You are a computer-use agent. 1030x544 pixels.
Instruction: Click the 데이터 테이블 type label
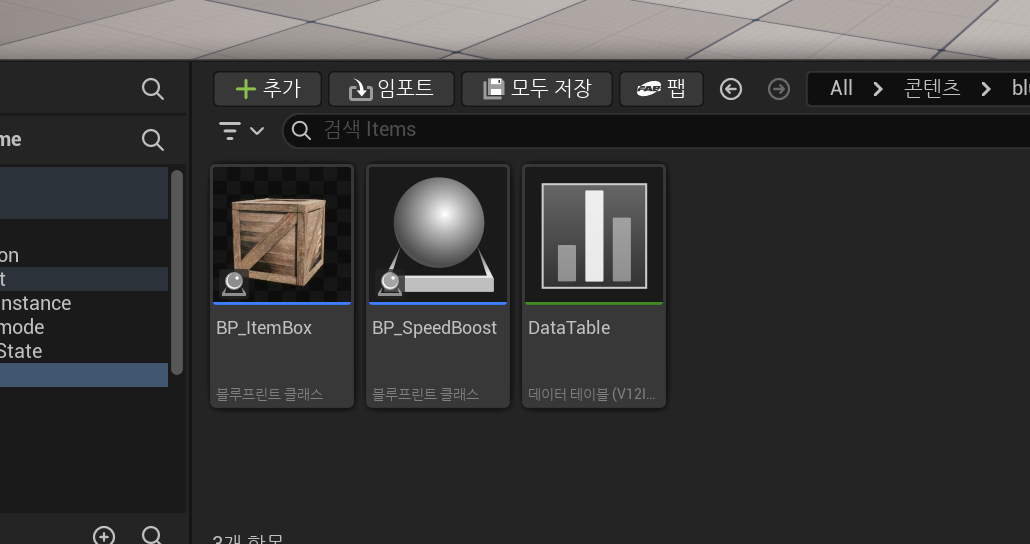coord(592,394)
